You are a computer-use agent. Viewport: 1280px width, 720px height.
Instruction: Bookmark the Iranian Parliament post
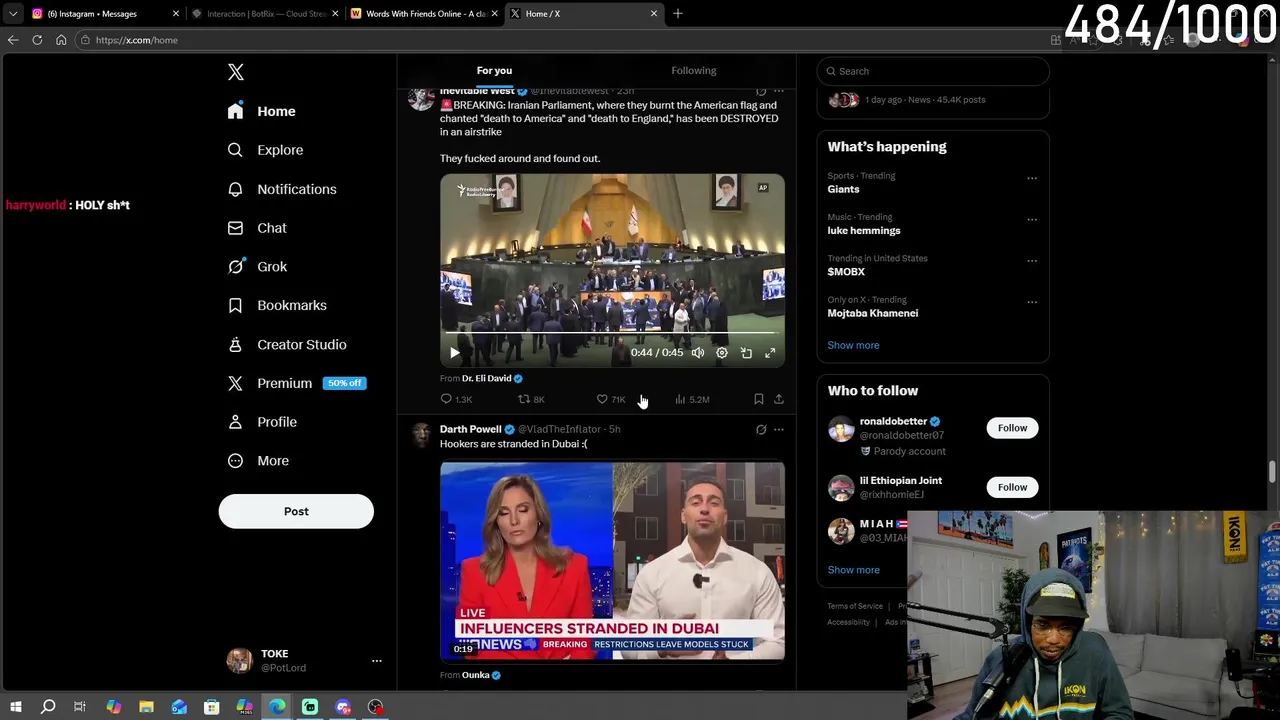tap(759, 399)
